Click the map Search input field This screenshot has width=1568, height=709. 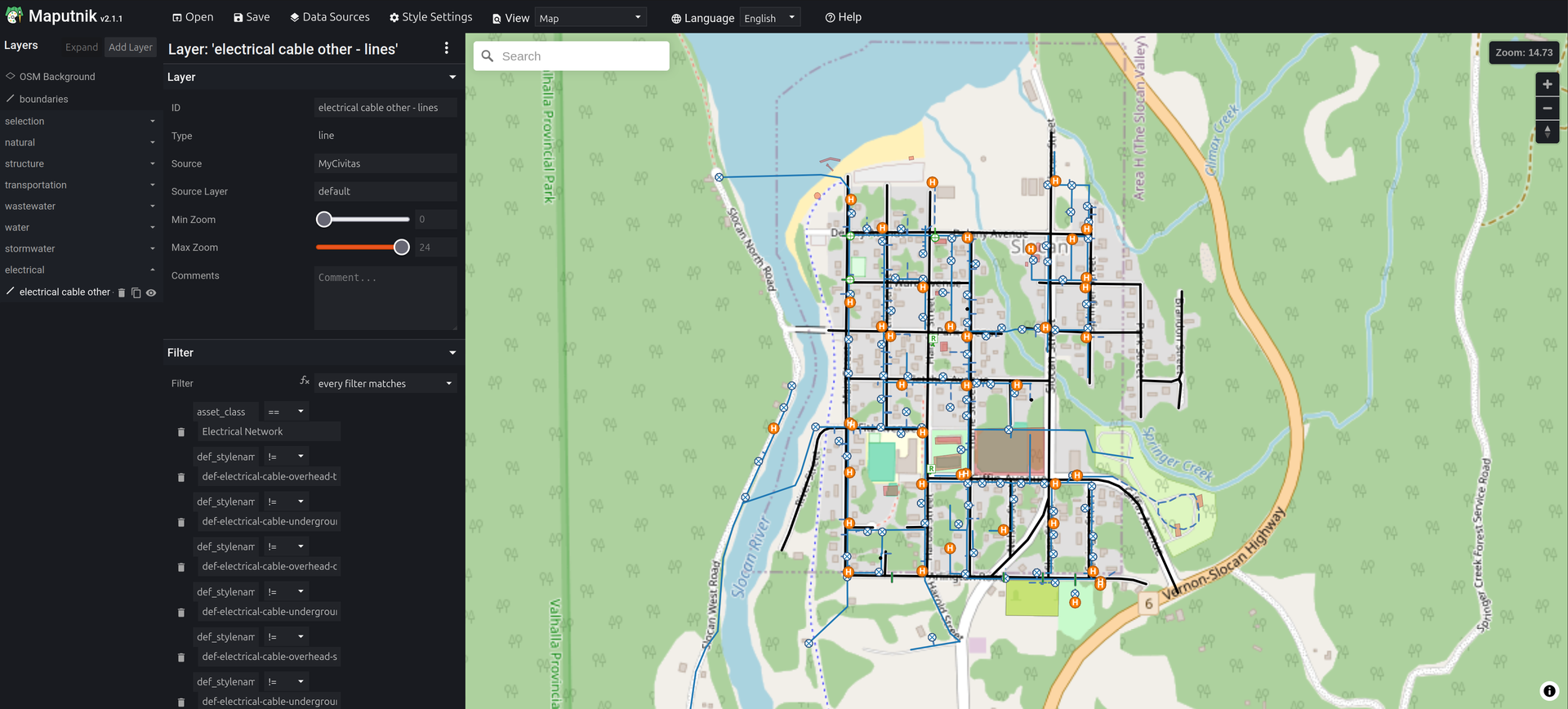[x=580, y=56]
